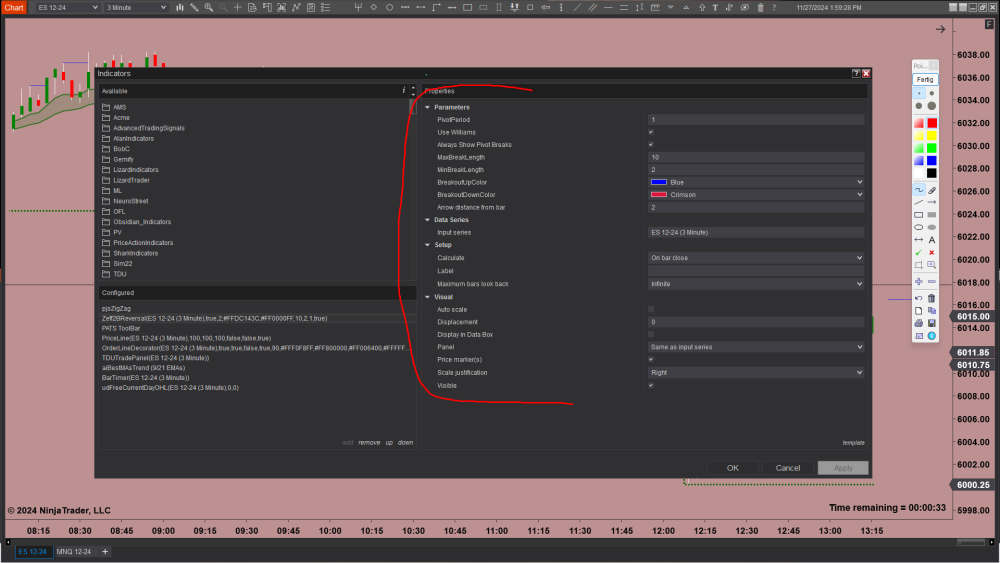Pick the solid red color swatch in palette
Viewport: 1000px width, 563px height.
click(x=932, y=122)
